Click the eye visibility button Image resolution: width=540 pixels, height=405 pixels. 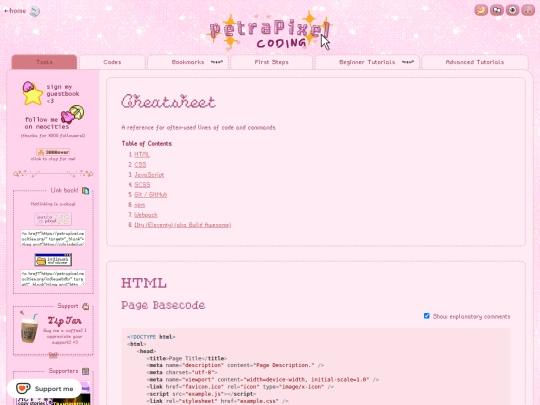512,10
